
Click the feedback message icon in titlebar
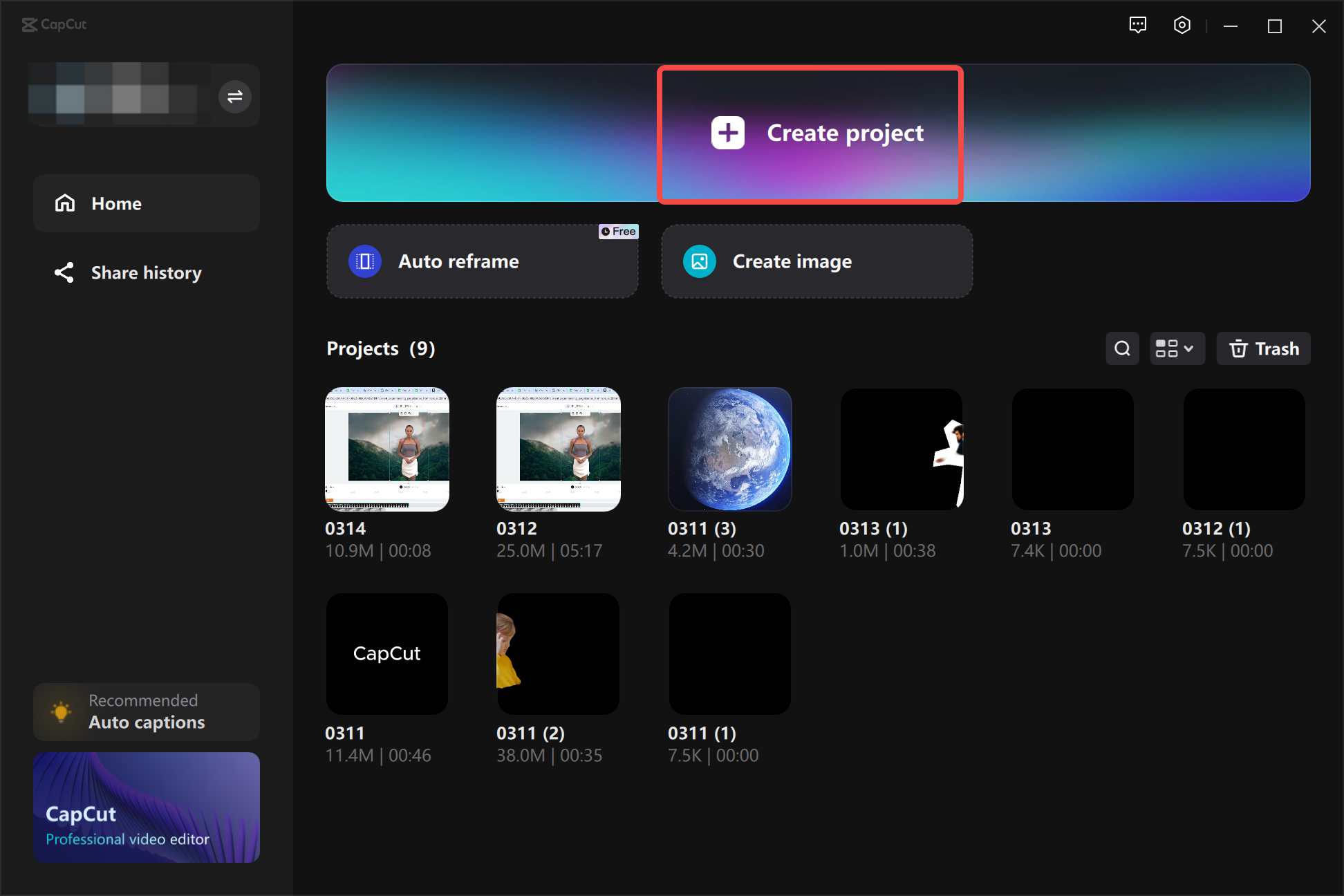(1137, 25)
